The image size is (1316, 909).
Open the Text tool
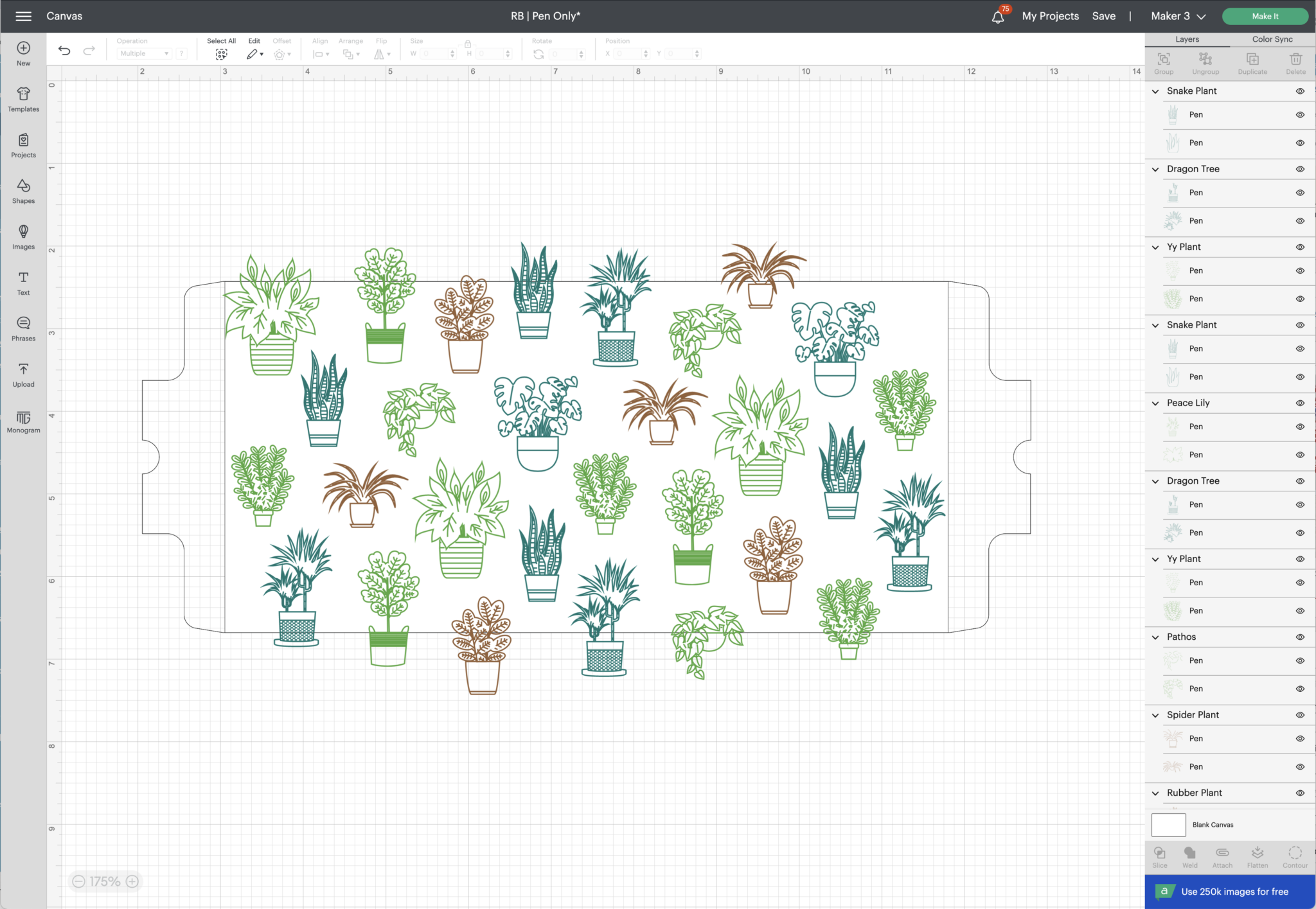pos(23,283)
